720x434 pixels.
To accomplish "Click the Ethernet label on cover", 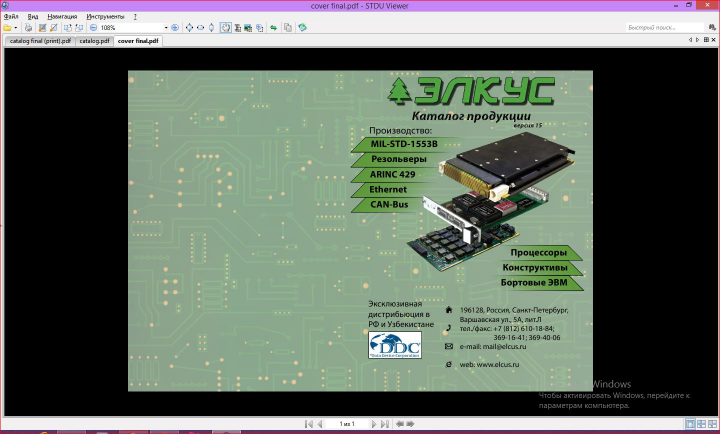I will (388, 190).
